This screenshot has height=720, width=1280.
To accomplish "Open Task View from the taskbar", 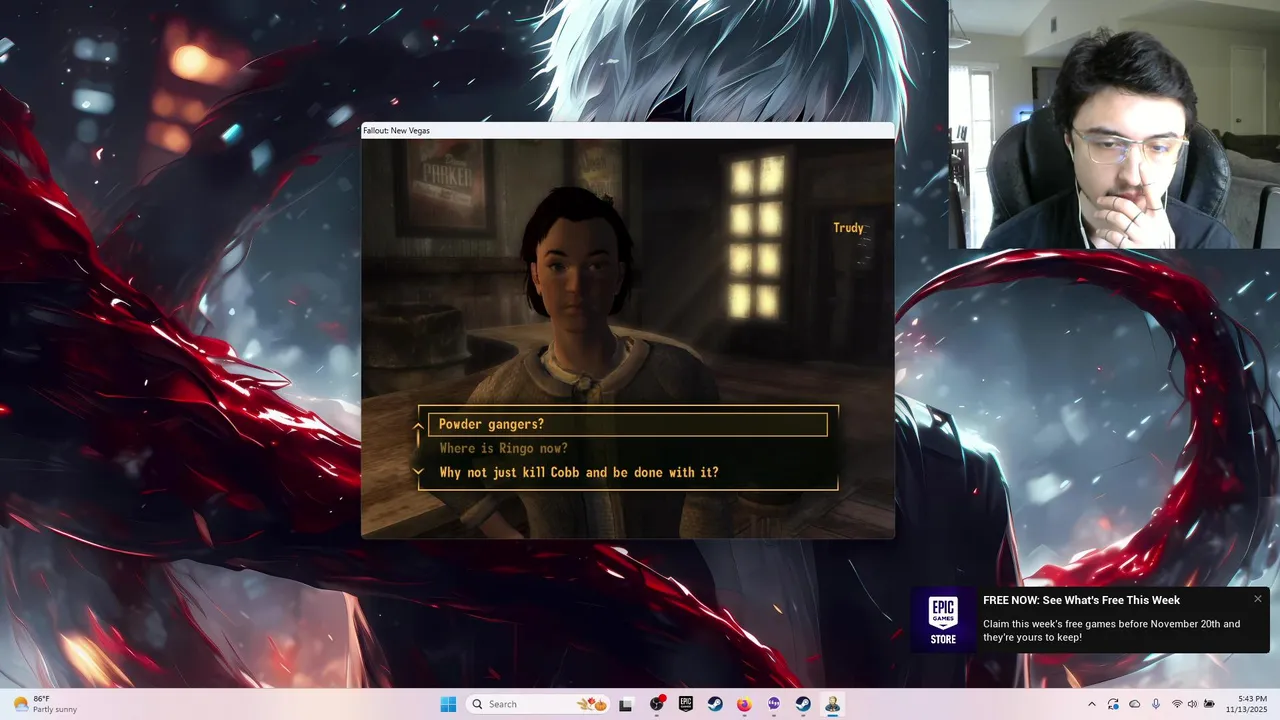I will click(x=626, y=704).
